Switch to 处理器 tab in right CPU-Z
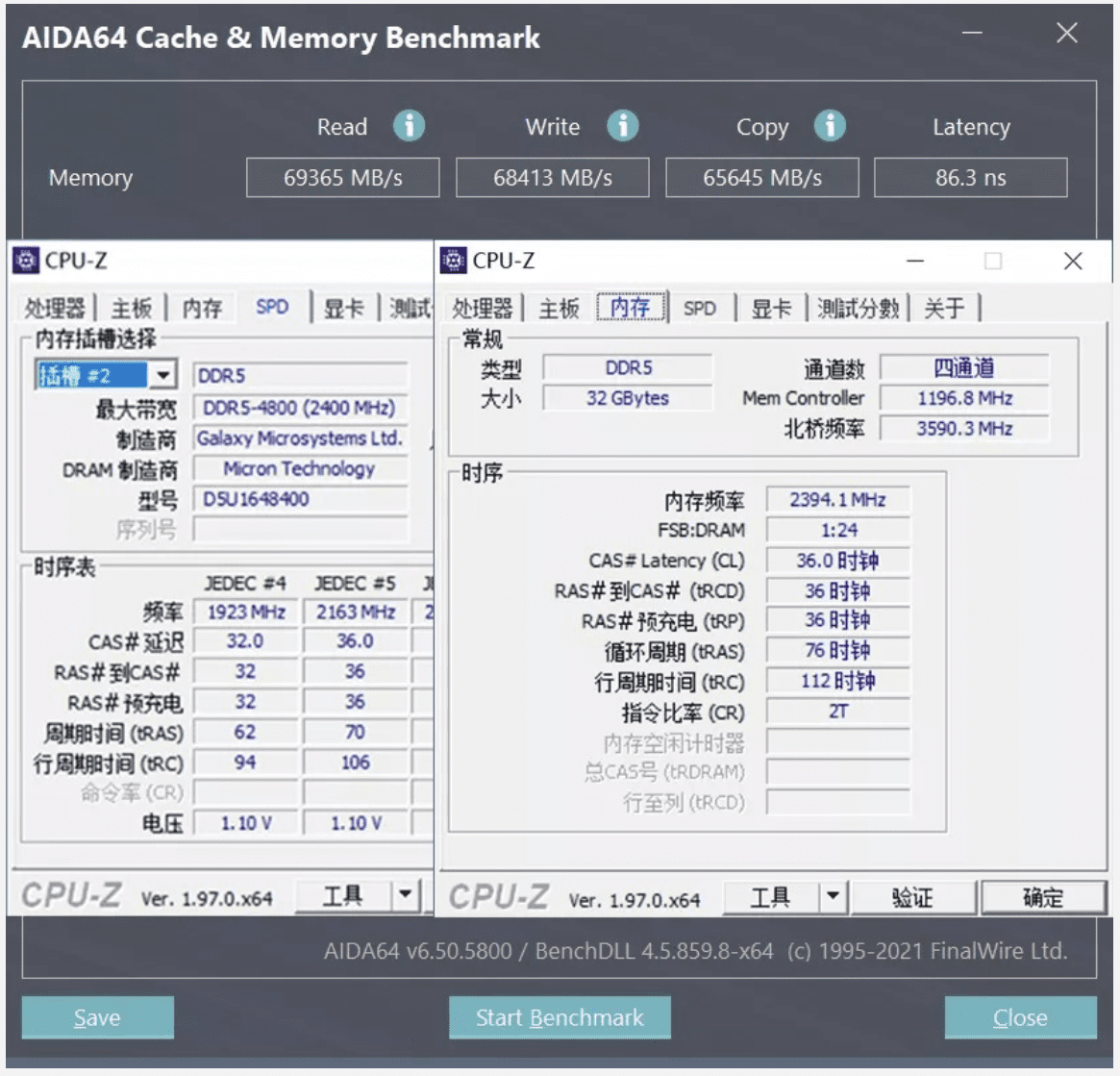The width and height of the screenshot is (1120, 1076). coord(483,308)
